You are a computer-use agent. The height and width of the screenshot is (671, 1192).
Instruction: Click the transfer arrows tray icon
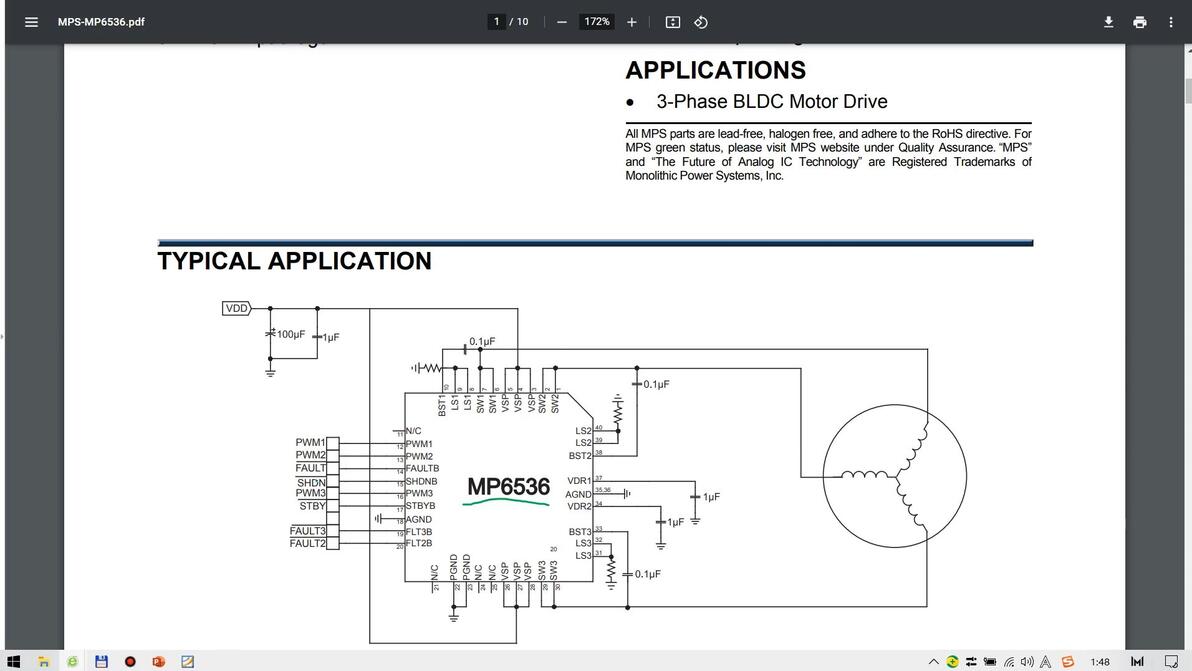pyautogui.click(x=971, y=662)
